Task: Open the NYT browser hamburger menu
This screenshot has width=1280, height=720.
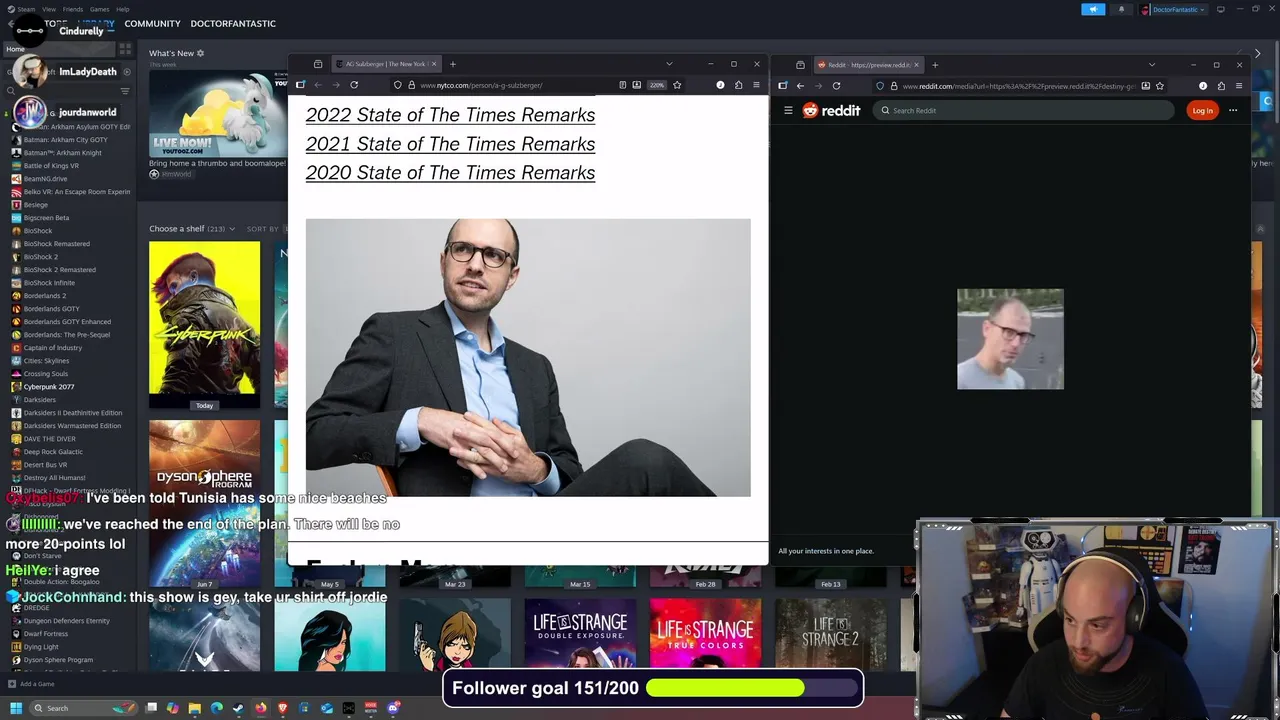Action: coord(756,85)
